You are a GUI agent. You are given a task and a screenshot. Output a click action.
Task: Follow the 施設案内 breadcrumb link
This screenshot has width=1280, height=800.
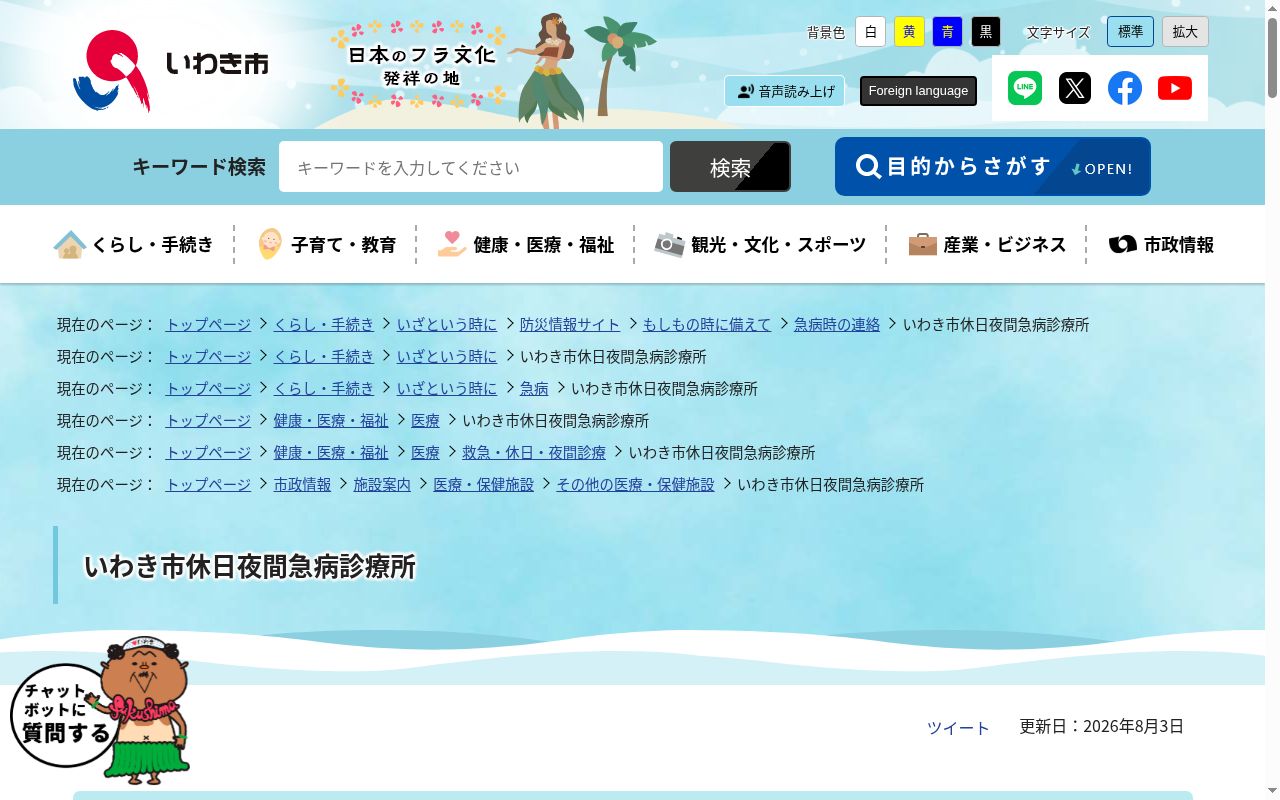tap(382, 484)
